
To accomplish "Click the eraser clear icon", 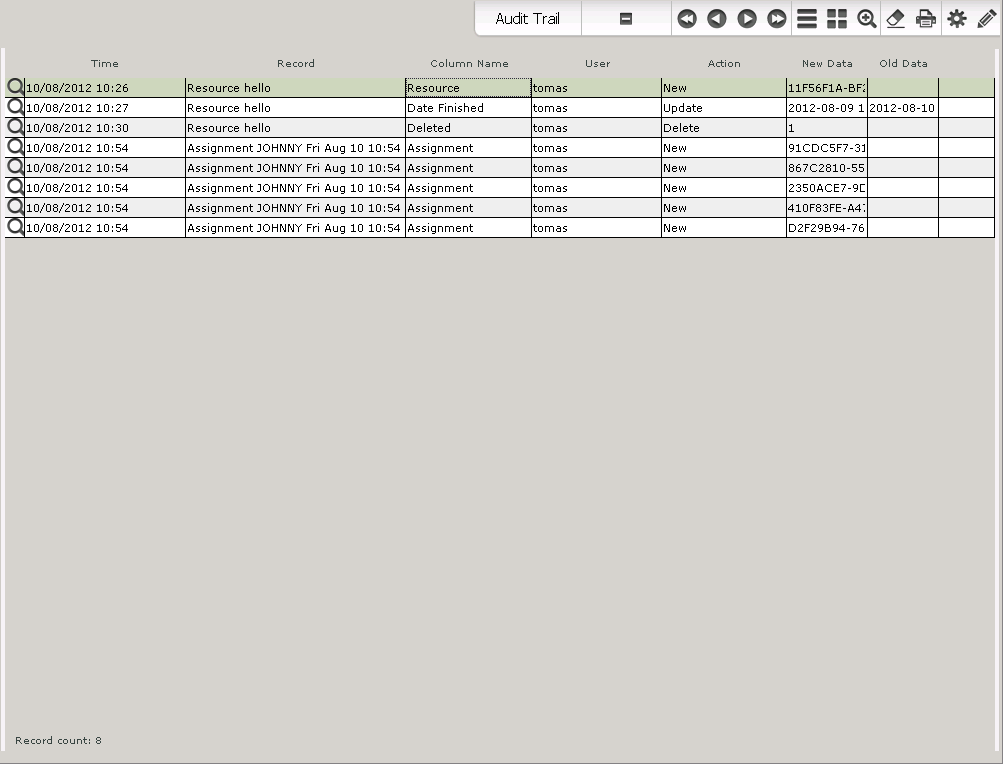I will 896,19.
